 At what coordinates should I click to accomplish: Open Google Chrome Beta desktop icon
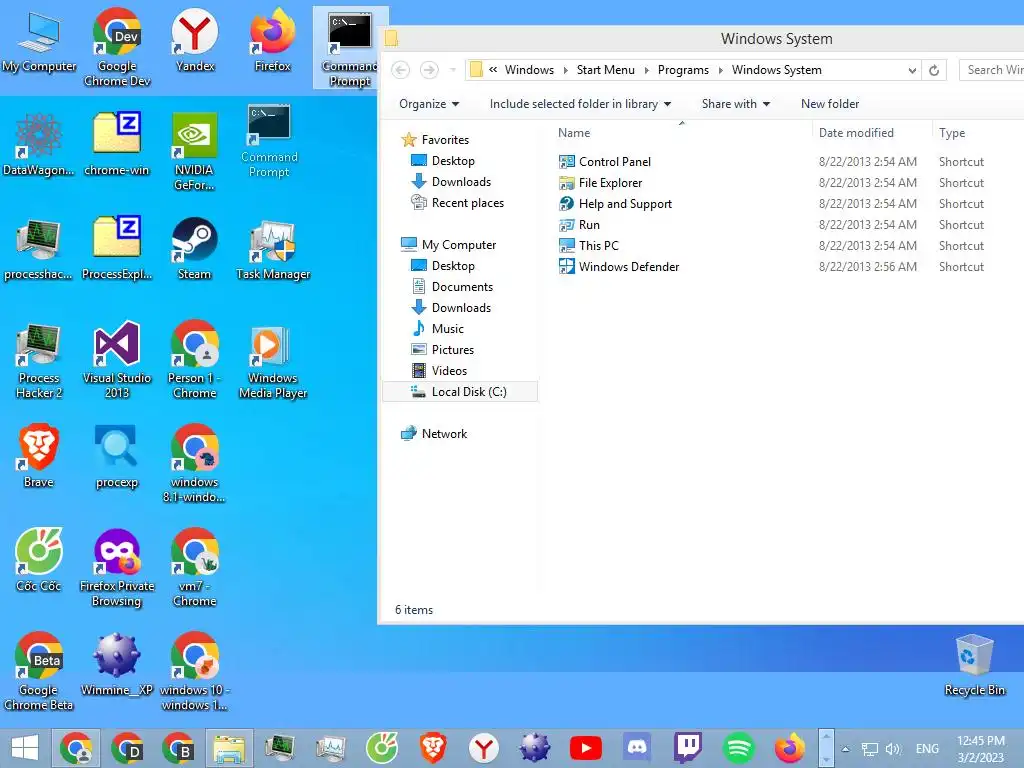tap(39, 671)
